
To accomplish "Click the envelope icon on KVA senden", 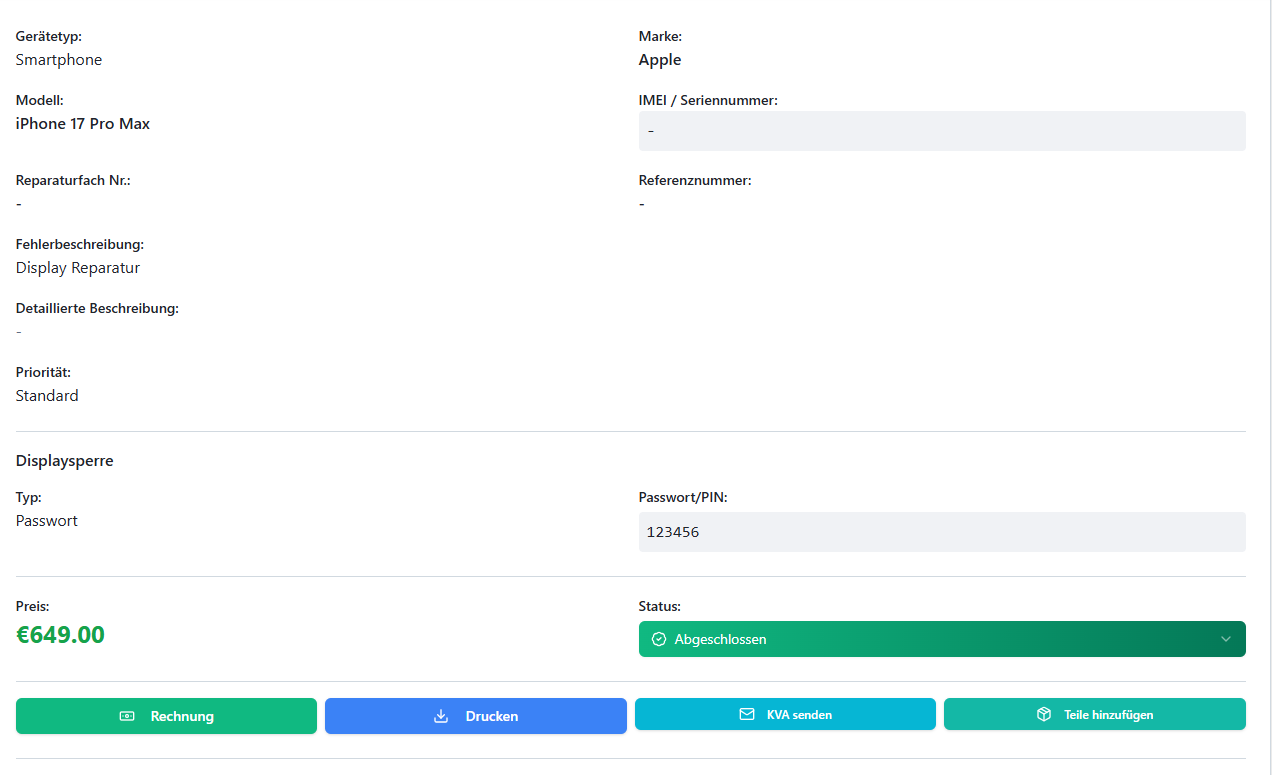I will [746, 714].
